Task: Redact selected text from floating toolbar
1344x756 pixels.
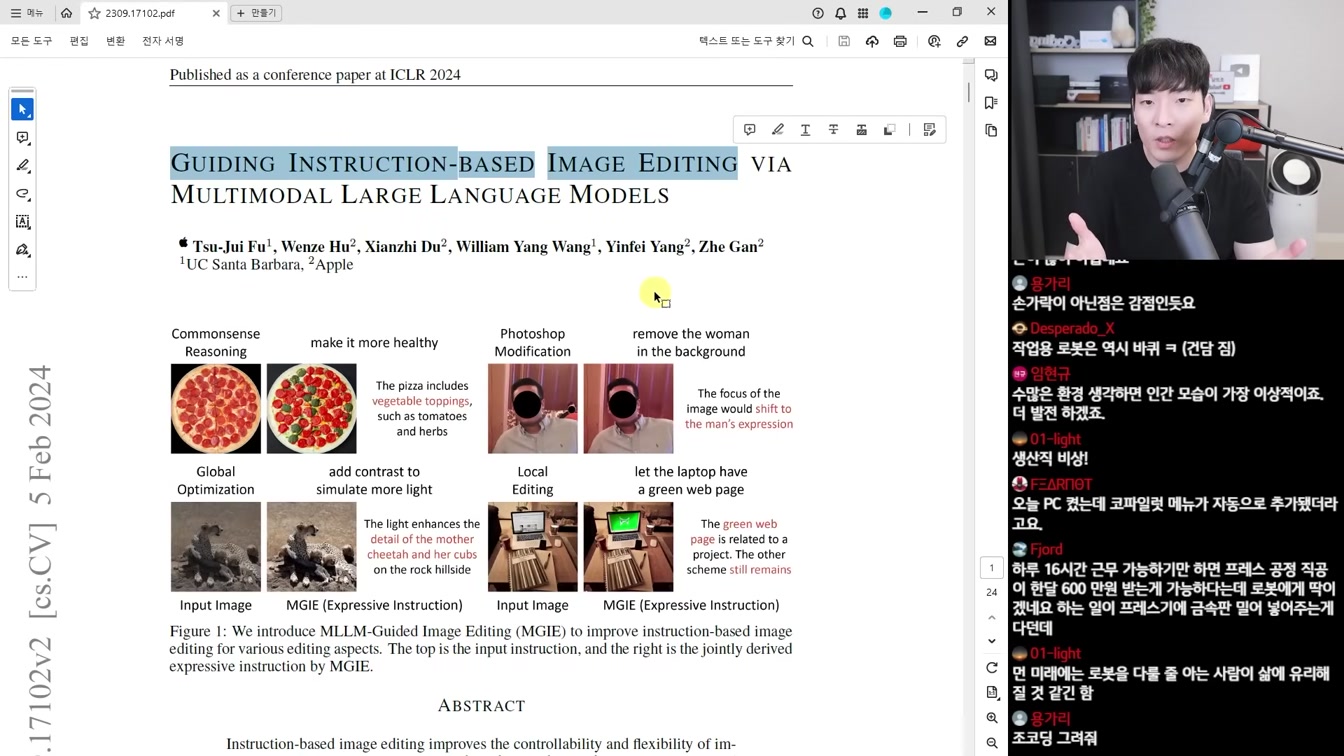Action: click(x=861, y=130)
